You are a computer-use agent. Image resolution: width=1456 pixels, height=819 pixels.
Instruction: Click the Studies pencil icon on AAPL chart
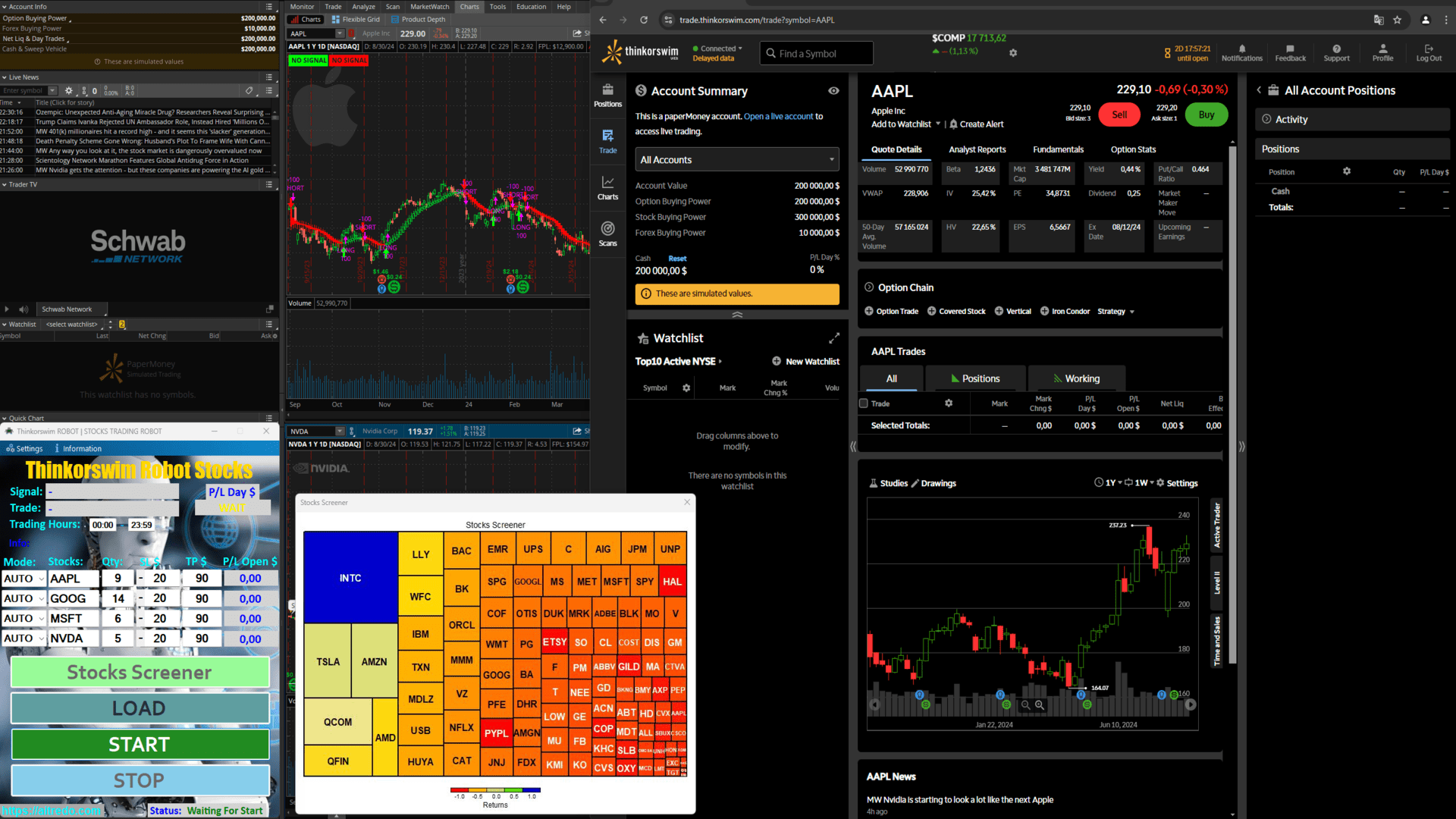click(x=915, y=483)
